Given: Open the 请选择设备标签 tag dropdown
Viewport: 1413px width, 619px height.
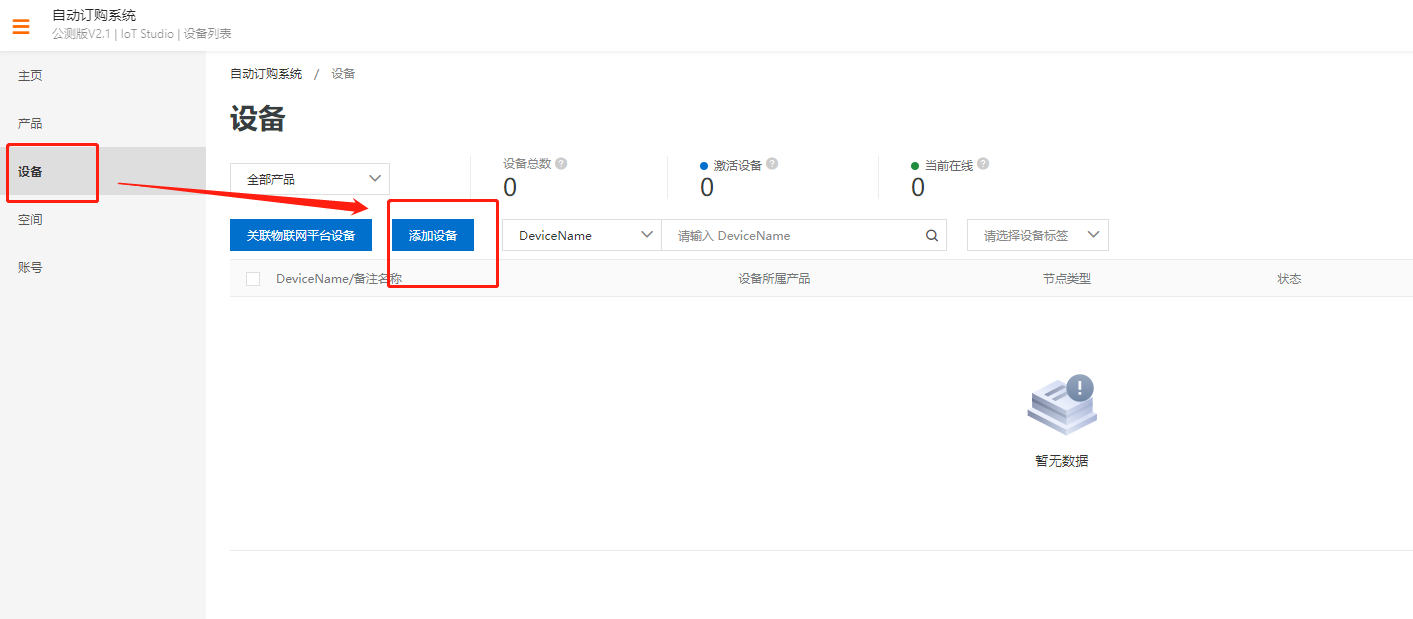Looking at the screenshot, I should [x=1038, y=236].
